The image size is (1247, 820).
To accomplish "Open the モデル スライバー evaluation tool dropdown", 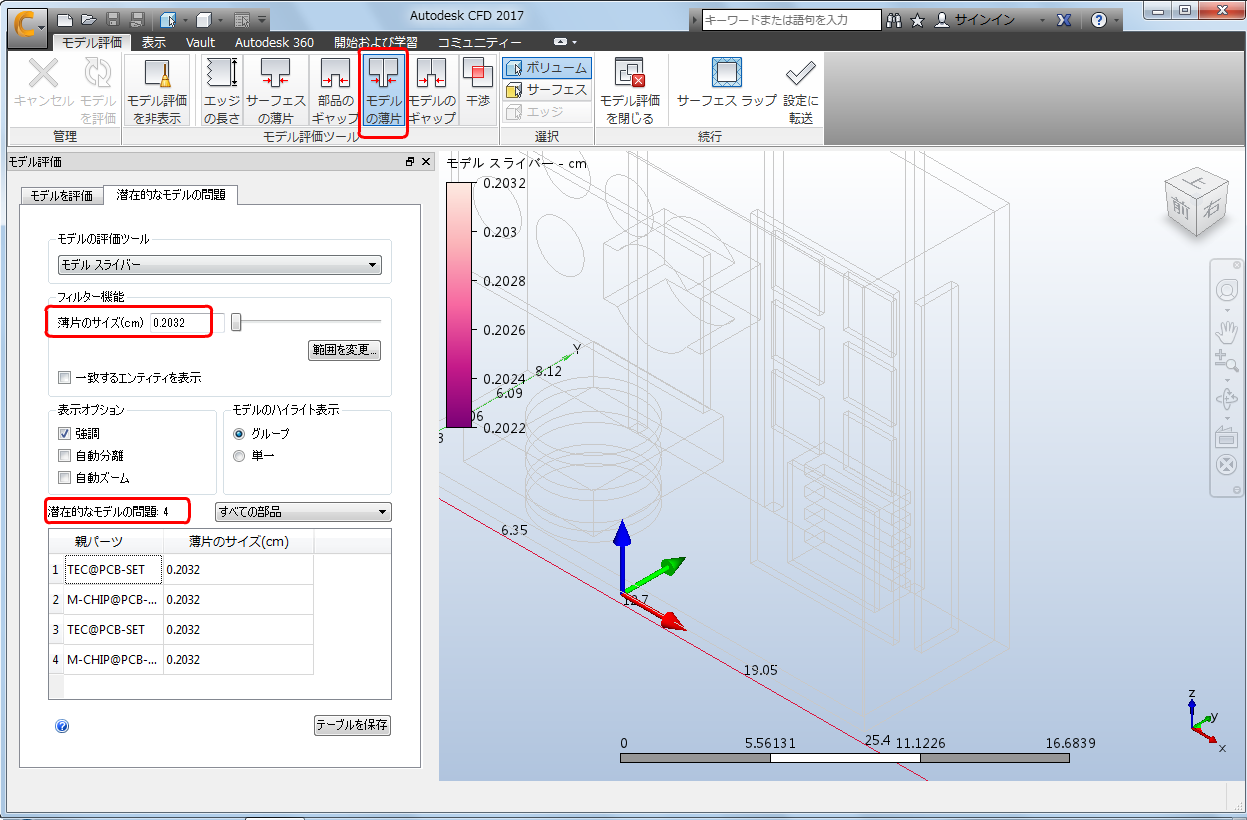I will click(219, 265).
